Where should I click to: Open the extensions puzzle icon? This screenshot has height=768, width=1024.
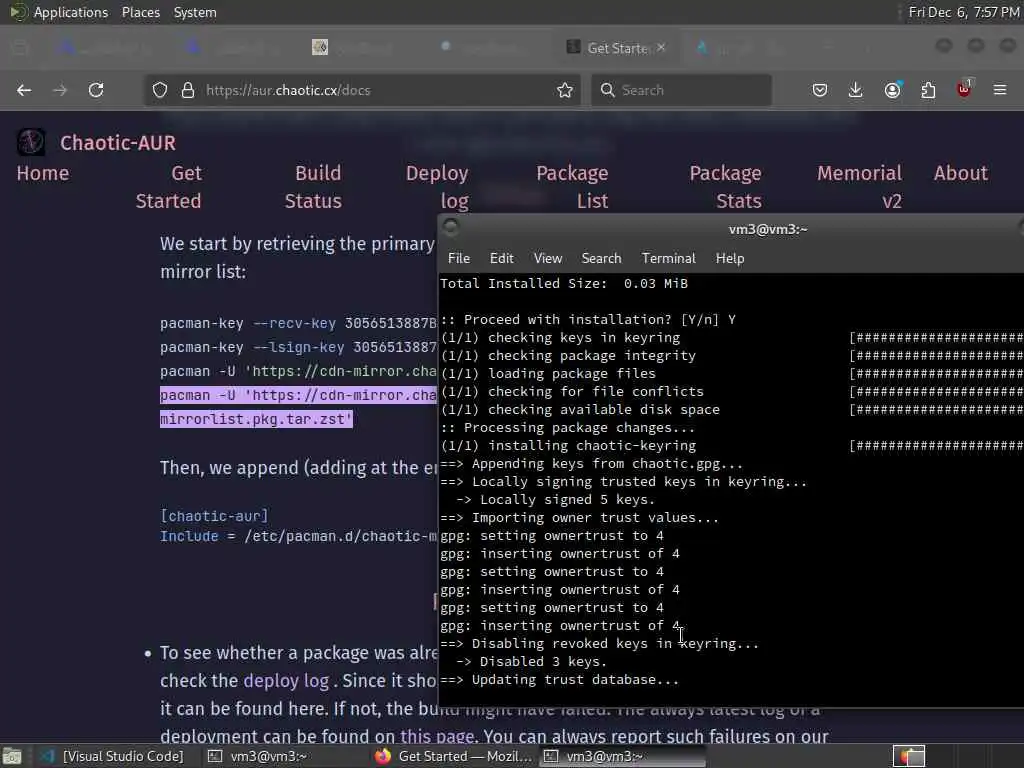[x=928, y=90]
